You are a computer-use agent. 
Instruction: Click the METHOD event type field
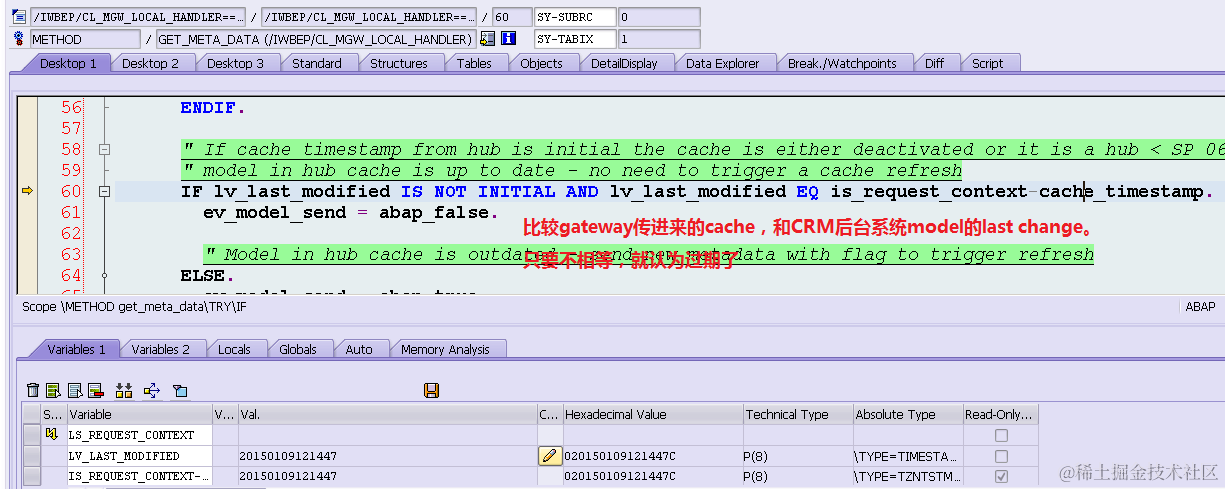click(85, 39)
